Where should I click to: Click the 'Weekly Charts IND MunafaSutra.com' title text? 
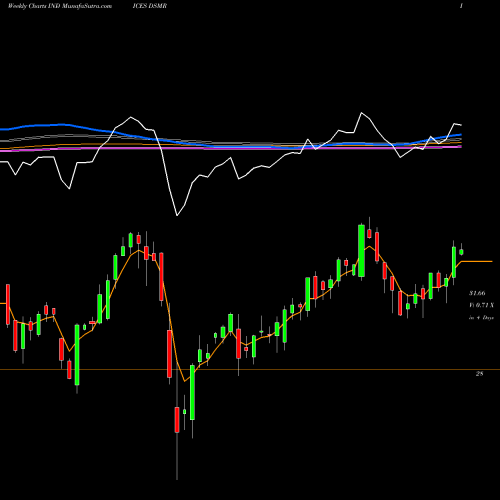point(60,6)
